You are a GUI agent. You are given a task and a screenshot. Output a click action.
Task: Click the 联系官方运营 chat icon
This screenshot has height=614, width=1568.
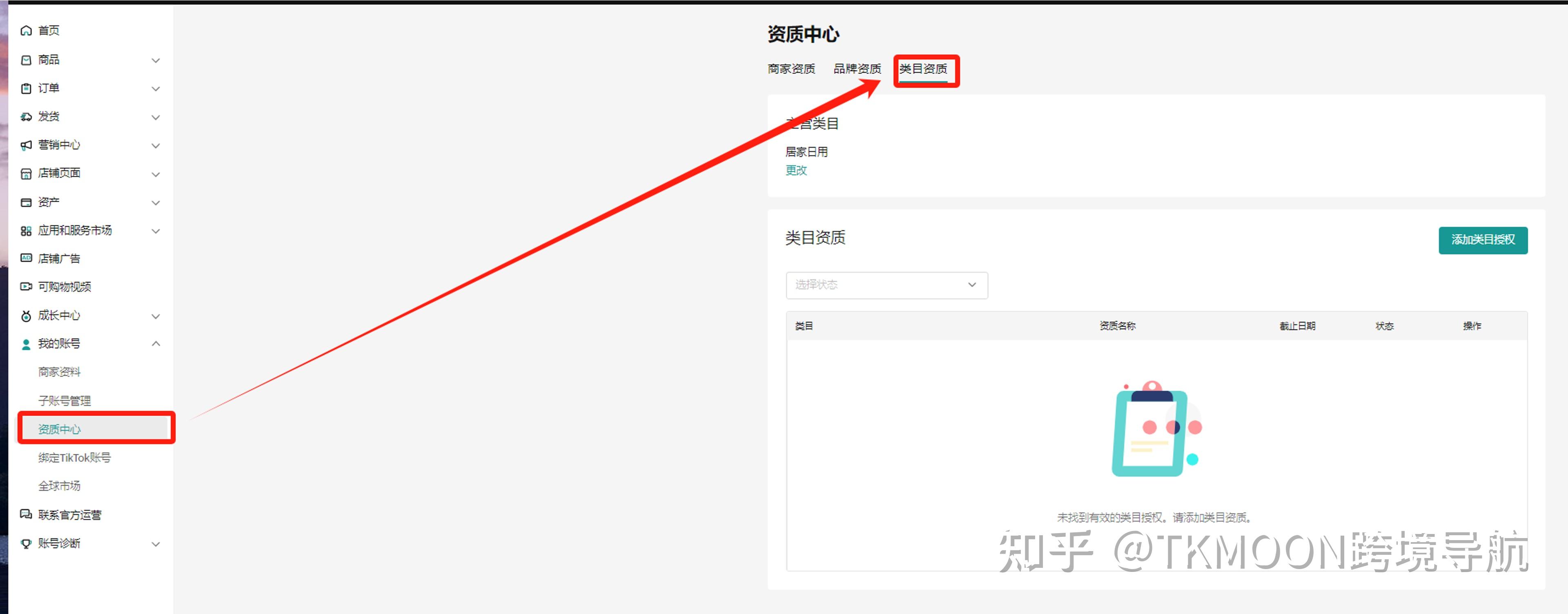(x=26, y=515)
